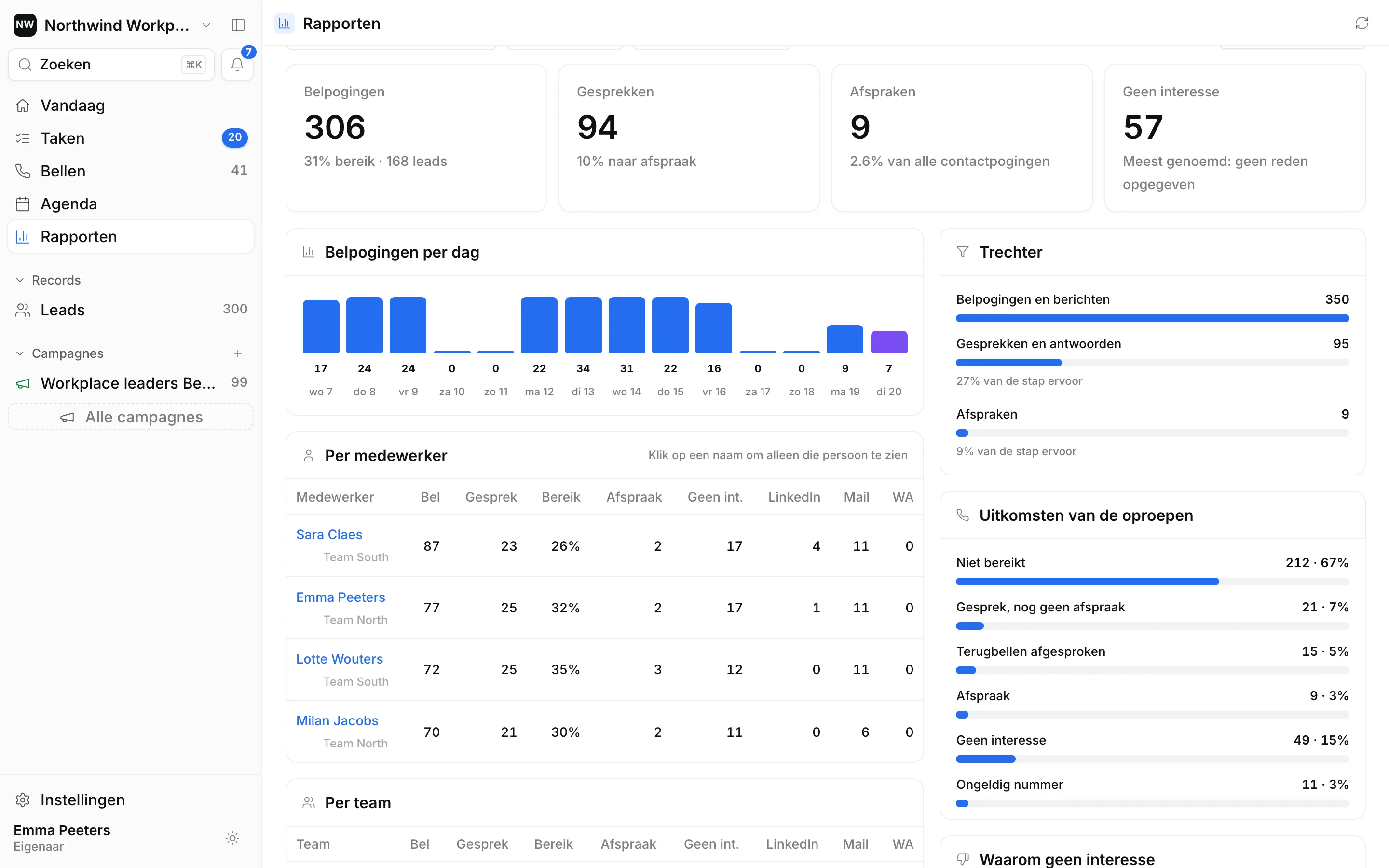Click the Alle campagnes button
The image size is (1389, 868).
(x=131, y=417)
